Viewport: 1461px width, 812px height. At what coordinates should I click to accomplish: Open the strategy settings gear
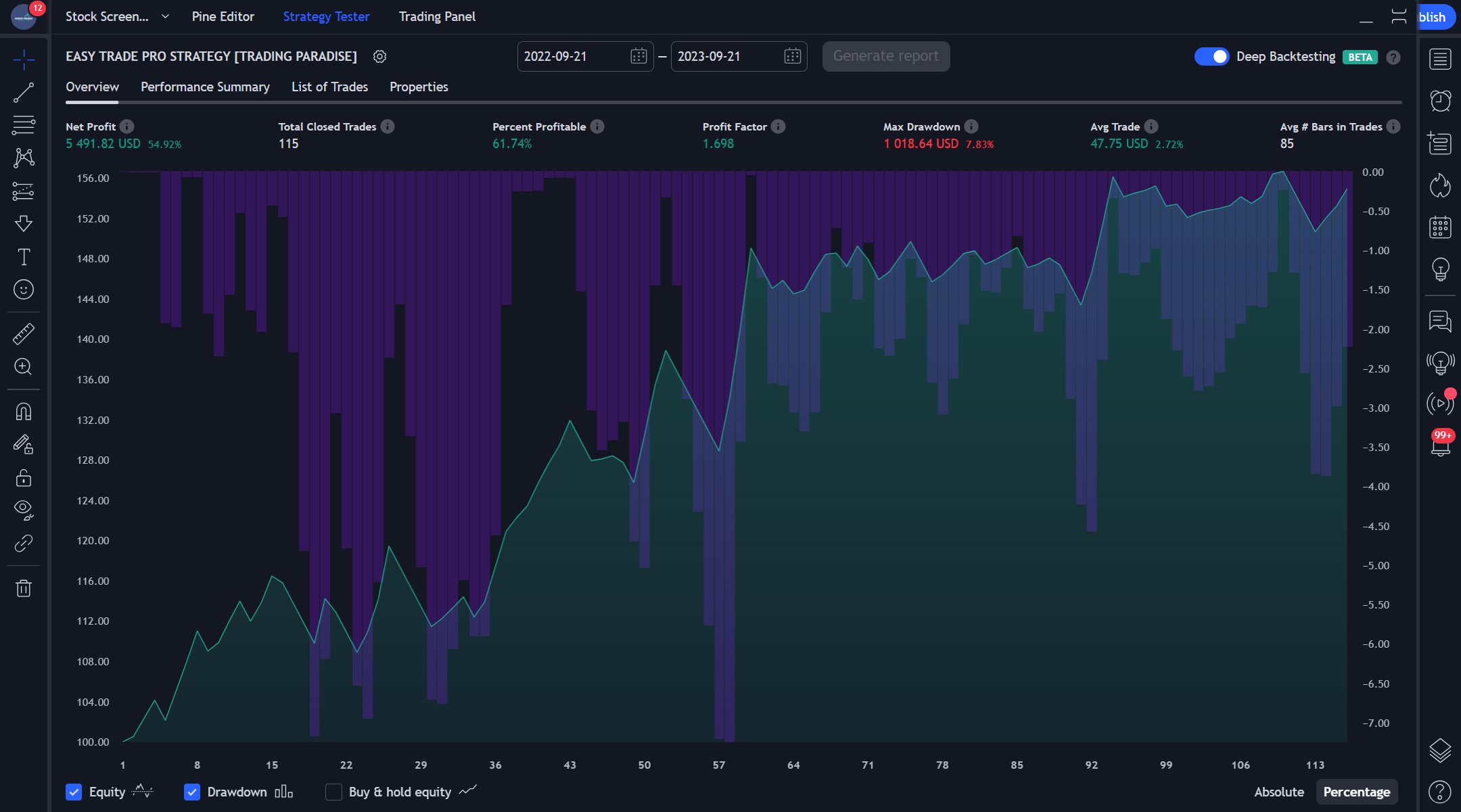(379, 57)
